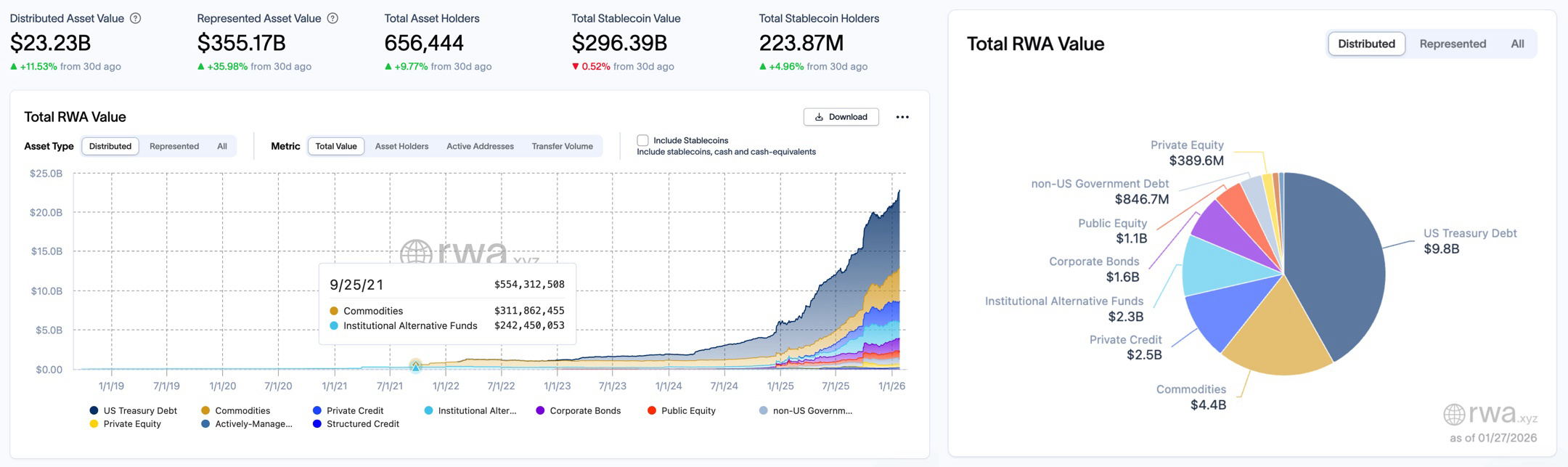
Task: Select the Represented asset type in chart
Action: pos(174,146)
